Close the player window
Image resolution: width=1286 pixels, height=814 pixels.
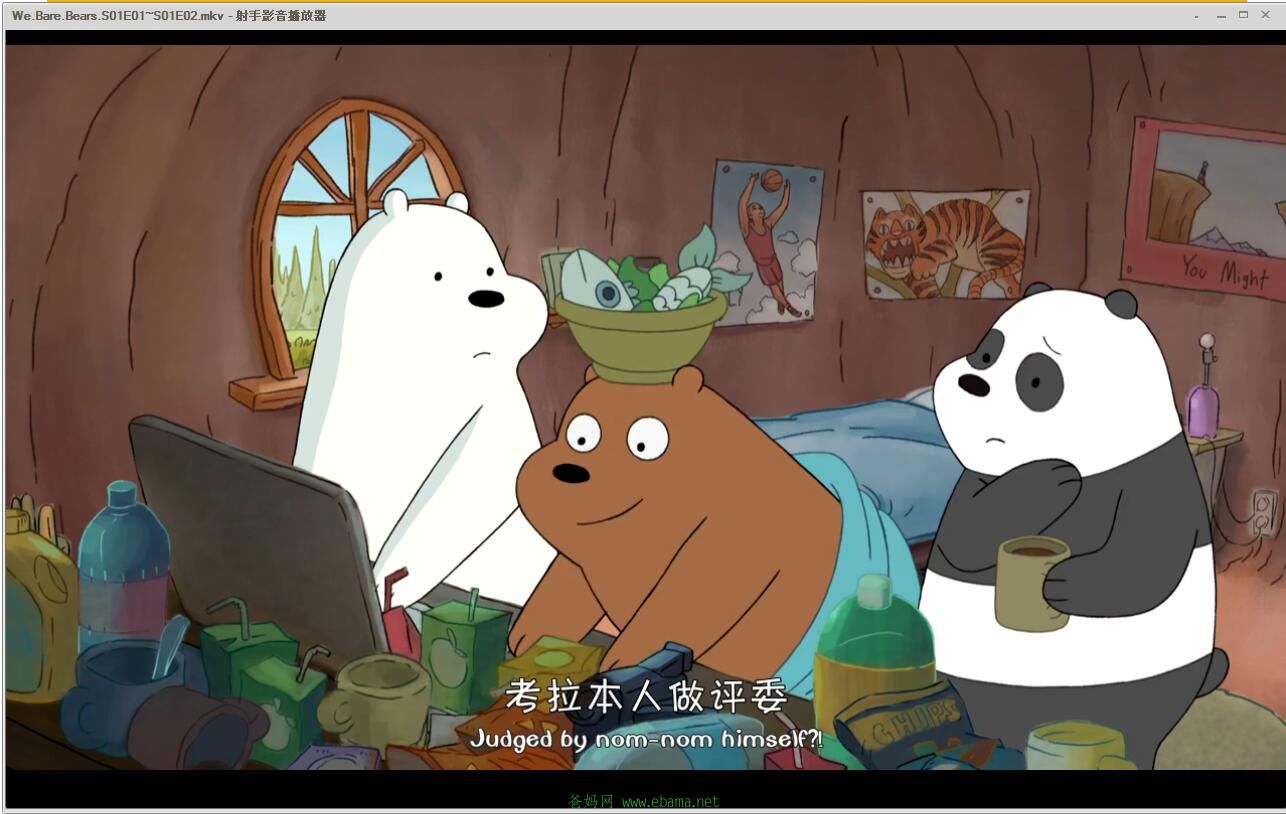(1266, 15)
